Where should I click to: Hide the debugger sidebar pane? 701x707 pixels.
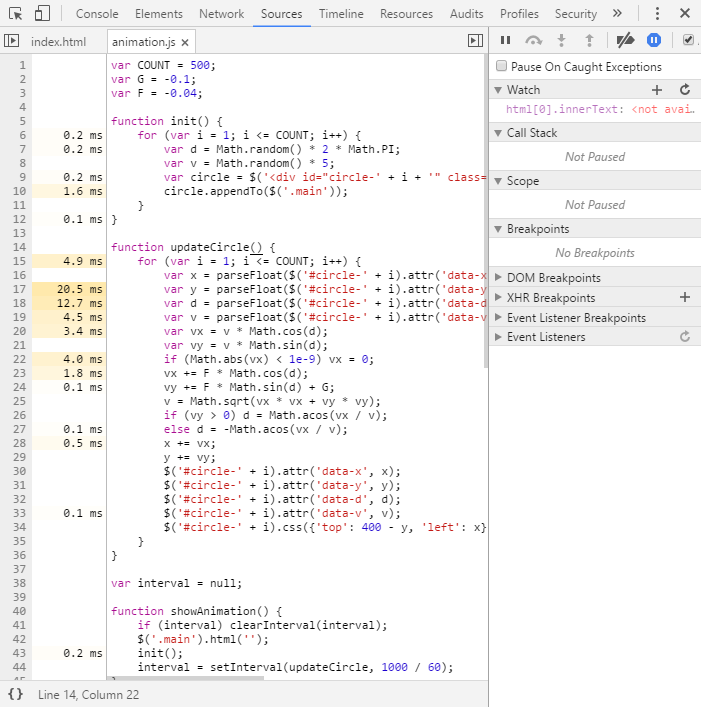[x=475, y=41]
